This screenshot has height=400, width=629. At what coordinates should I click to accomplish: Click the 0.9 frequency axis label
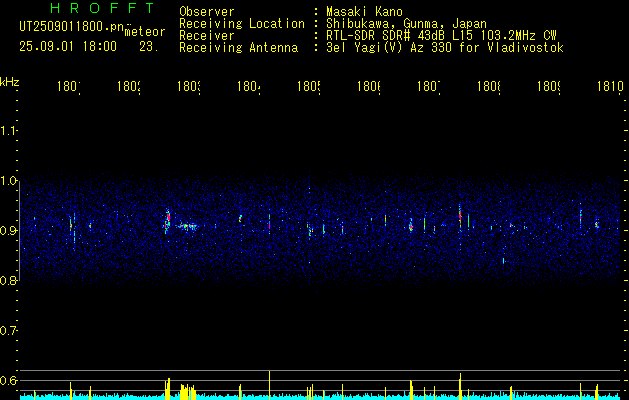click(8, 231)
